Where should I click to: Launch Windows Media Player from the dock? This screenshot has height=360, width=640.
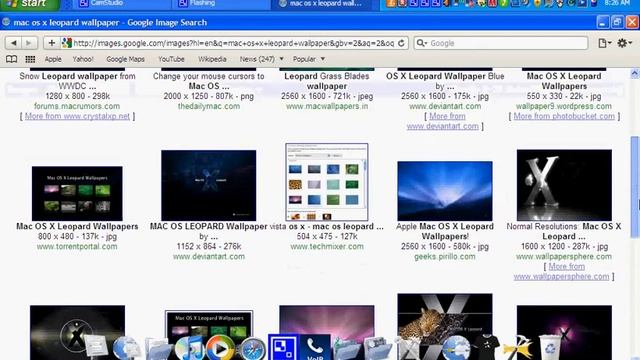pos(220,348)
